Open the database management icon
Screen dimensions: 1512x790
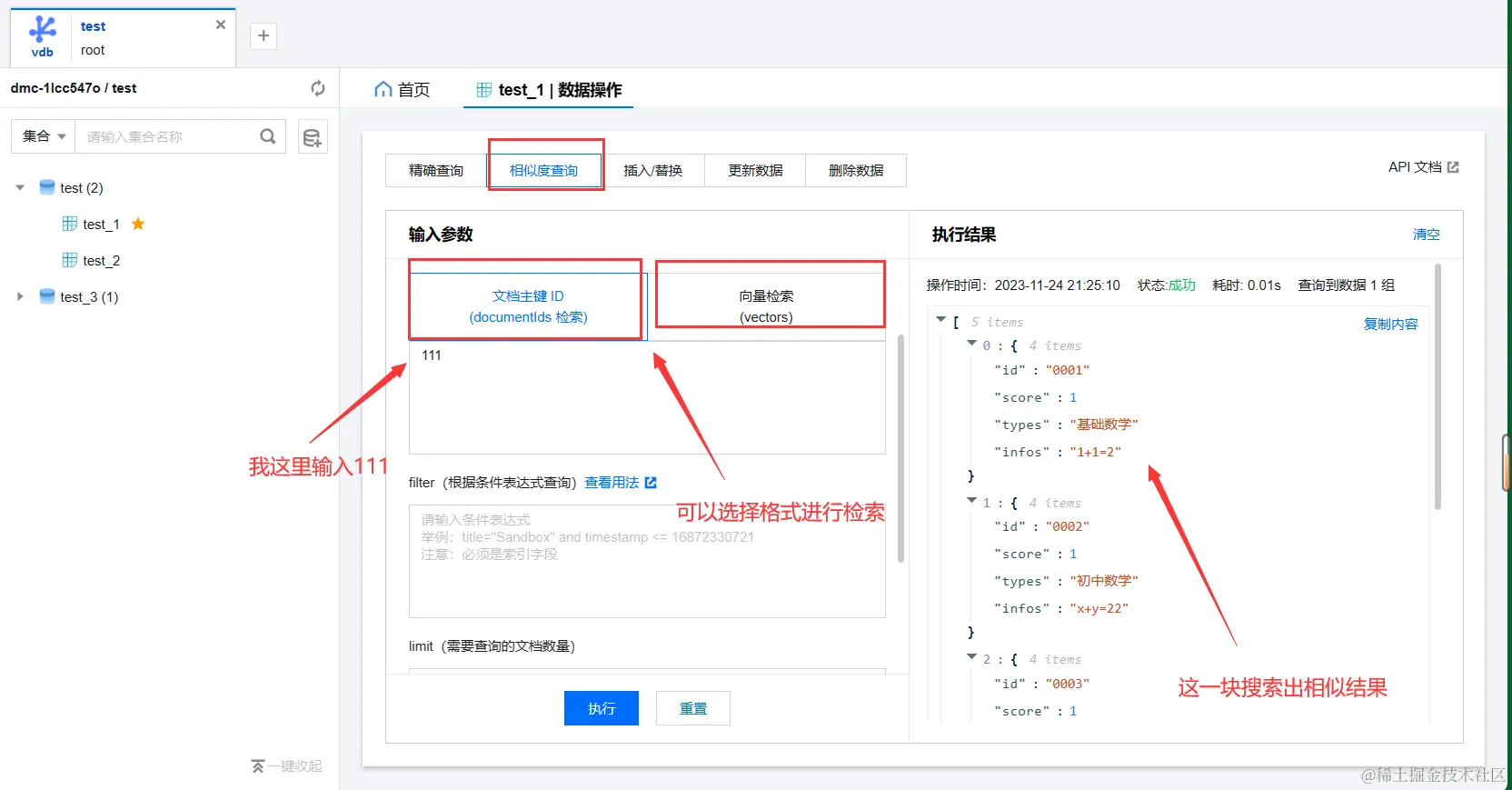(313, 137)
